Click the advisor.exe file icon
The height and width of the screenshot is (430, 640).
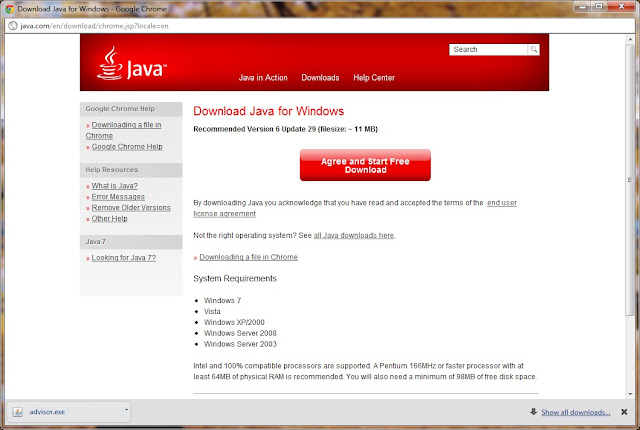tap(18, 412)
